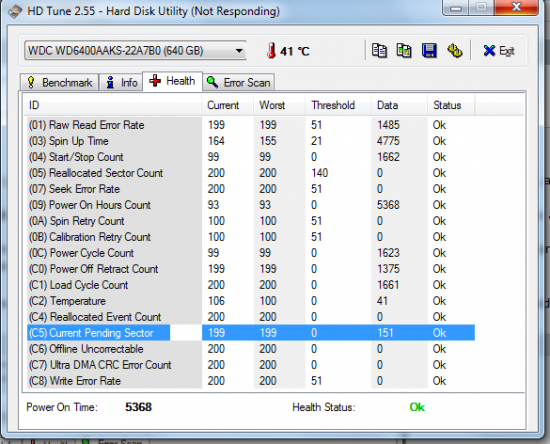Switch to the Benchmark tab

(x=60, y=83)
